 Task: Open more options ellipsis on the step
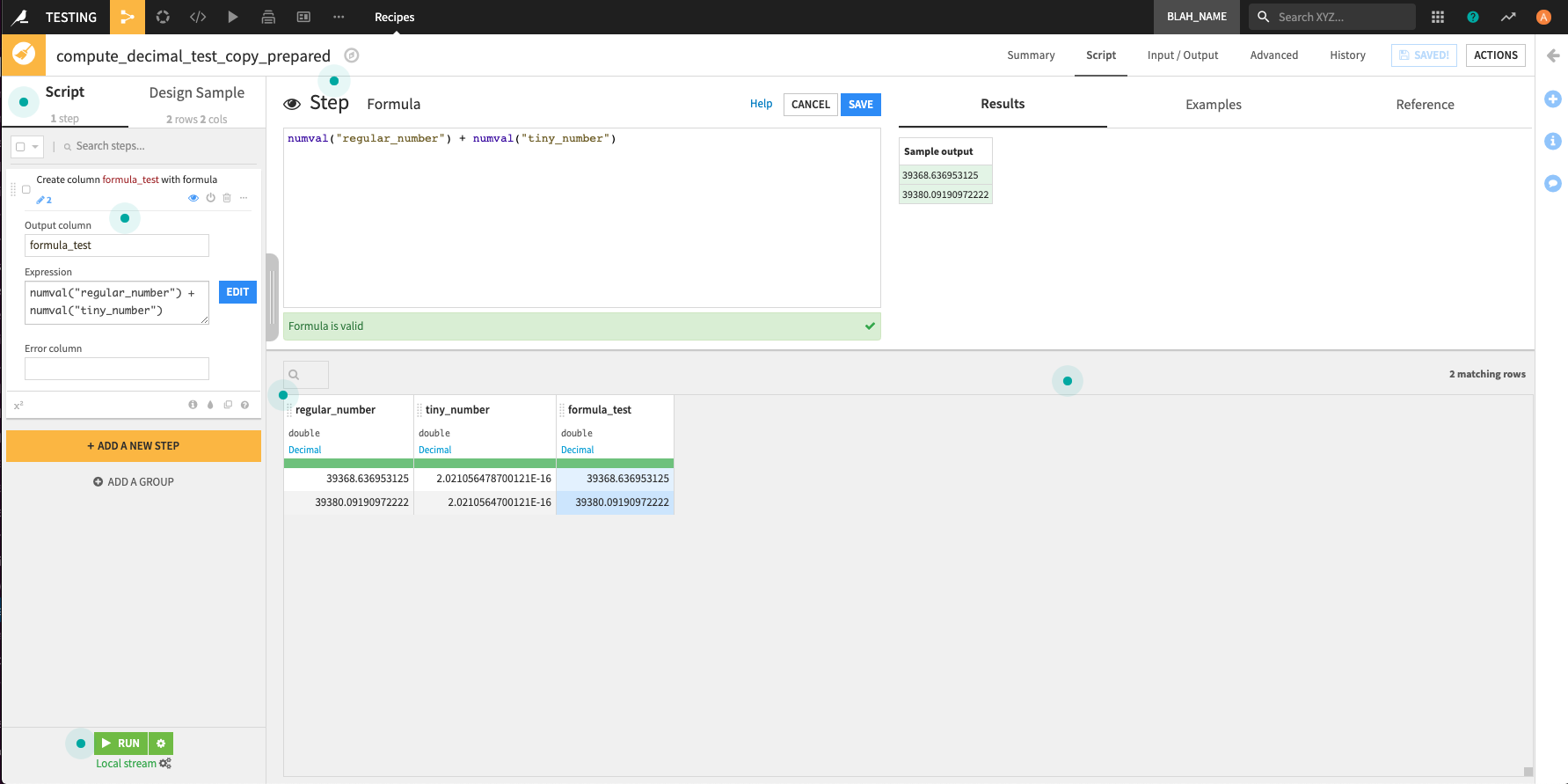(244, 198)
